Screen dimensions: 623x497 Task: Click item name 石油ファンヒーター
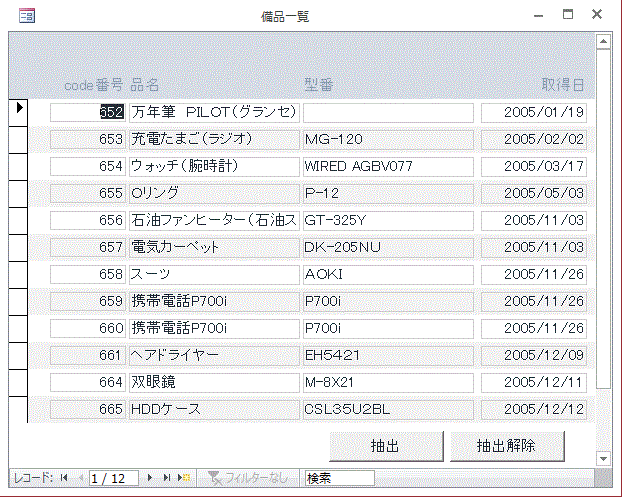pos(214,220)
